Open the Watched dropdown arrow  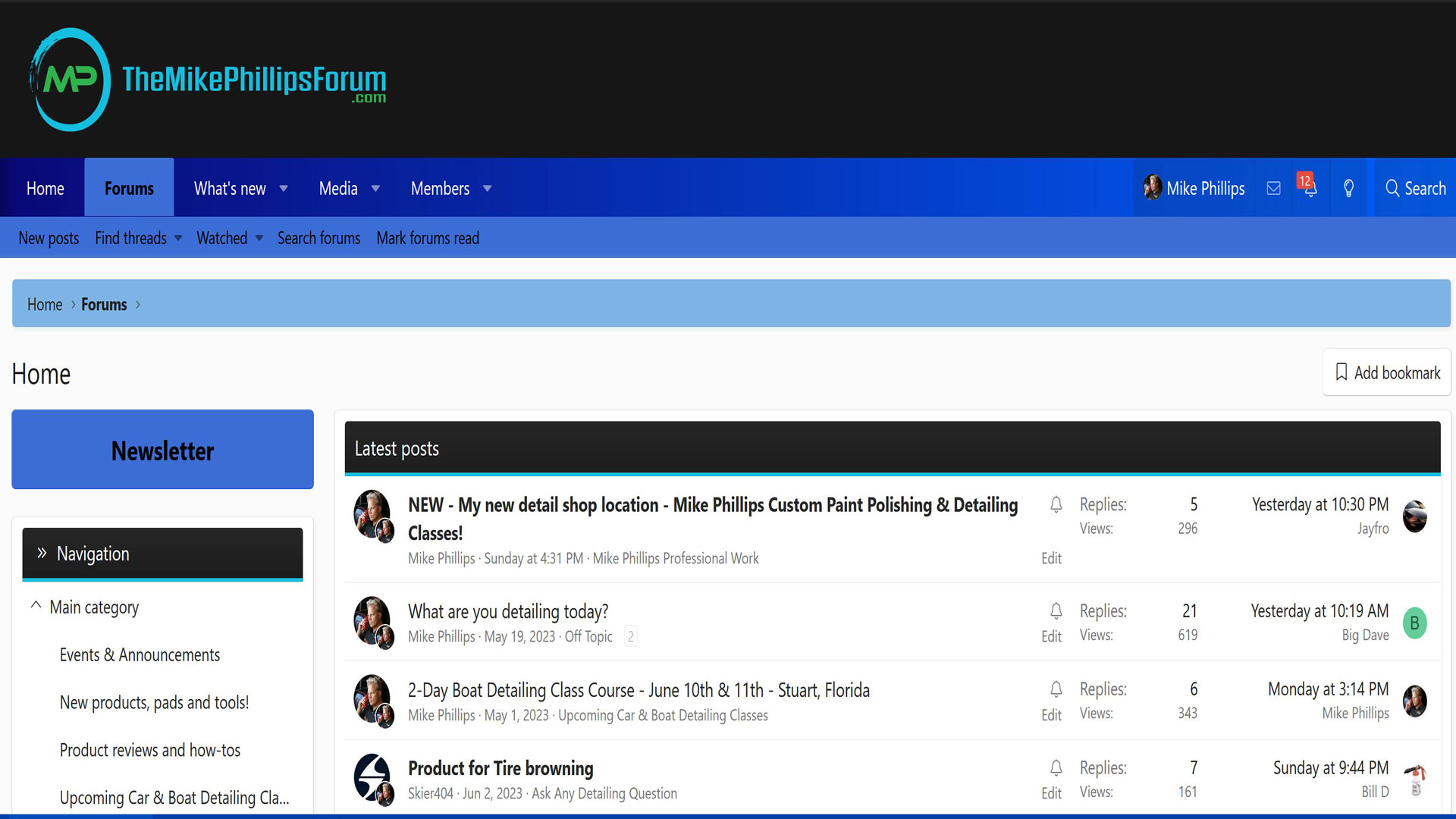coord(259,238)
